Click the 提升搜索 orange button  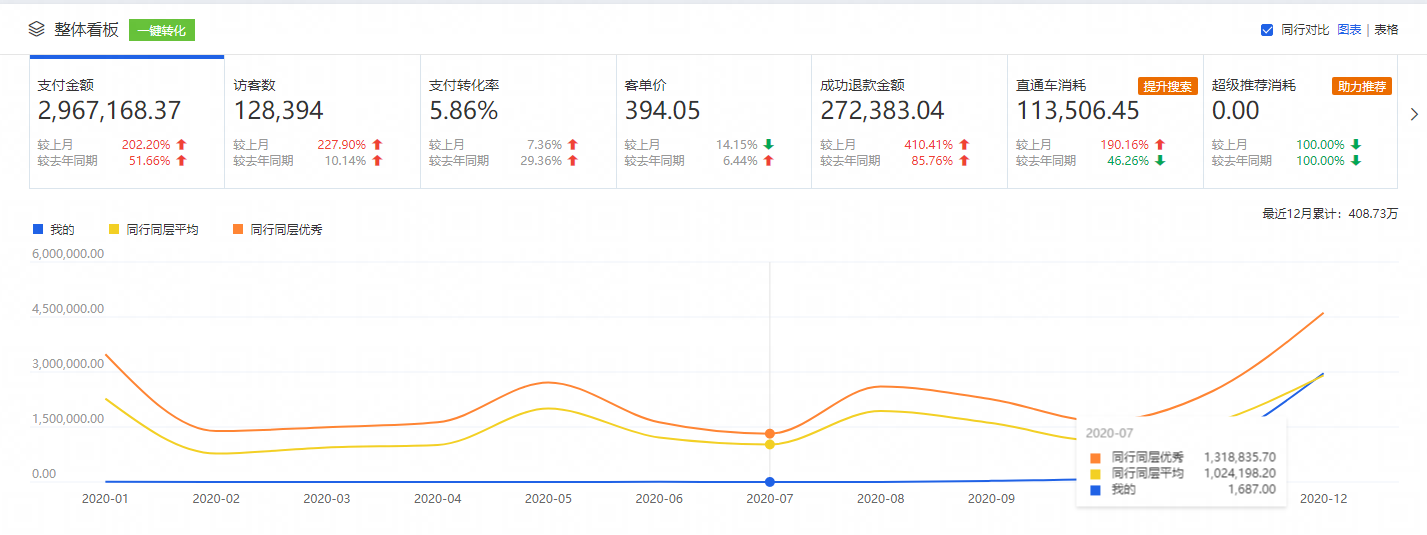pyautogui.click(x=1167, y=86)
